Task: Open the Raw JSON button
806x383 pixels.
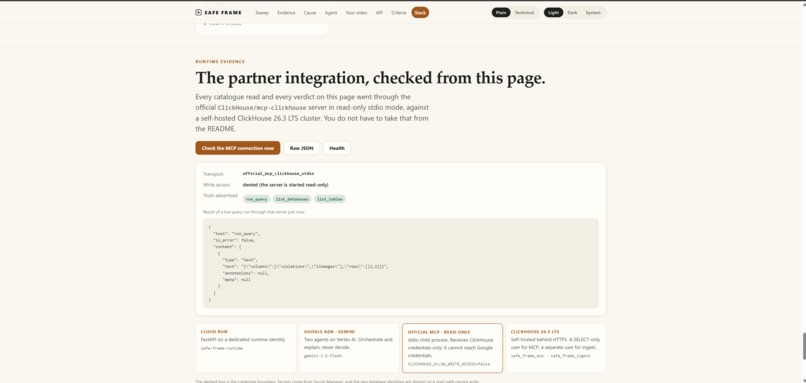Action: point(302,148)
